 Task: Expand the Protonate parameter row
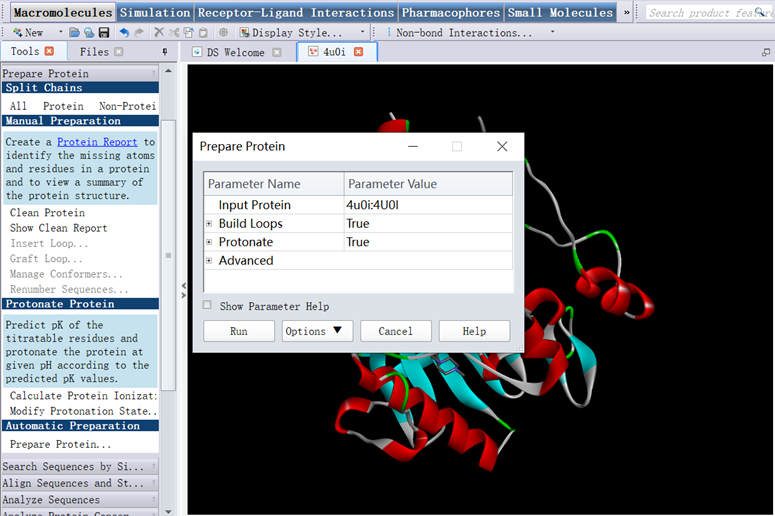pyautogui.click(x=209, y=242)
